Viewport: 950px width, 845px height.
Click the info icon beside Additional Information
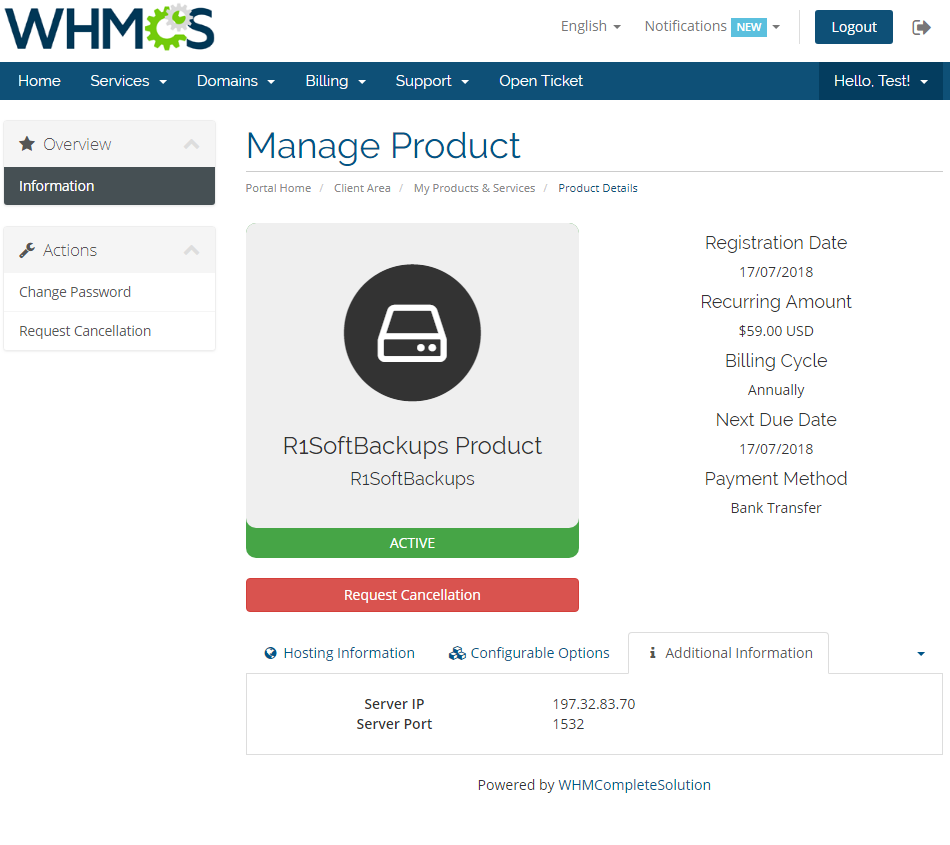(653, 652)
